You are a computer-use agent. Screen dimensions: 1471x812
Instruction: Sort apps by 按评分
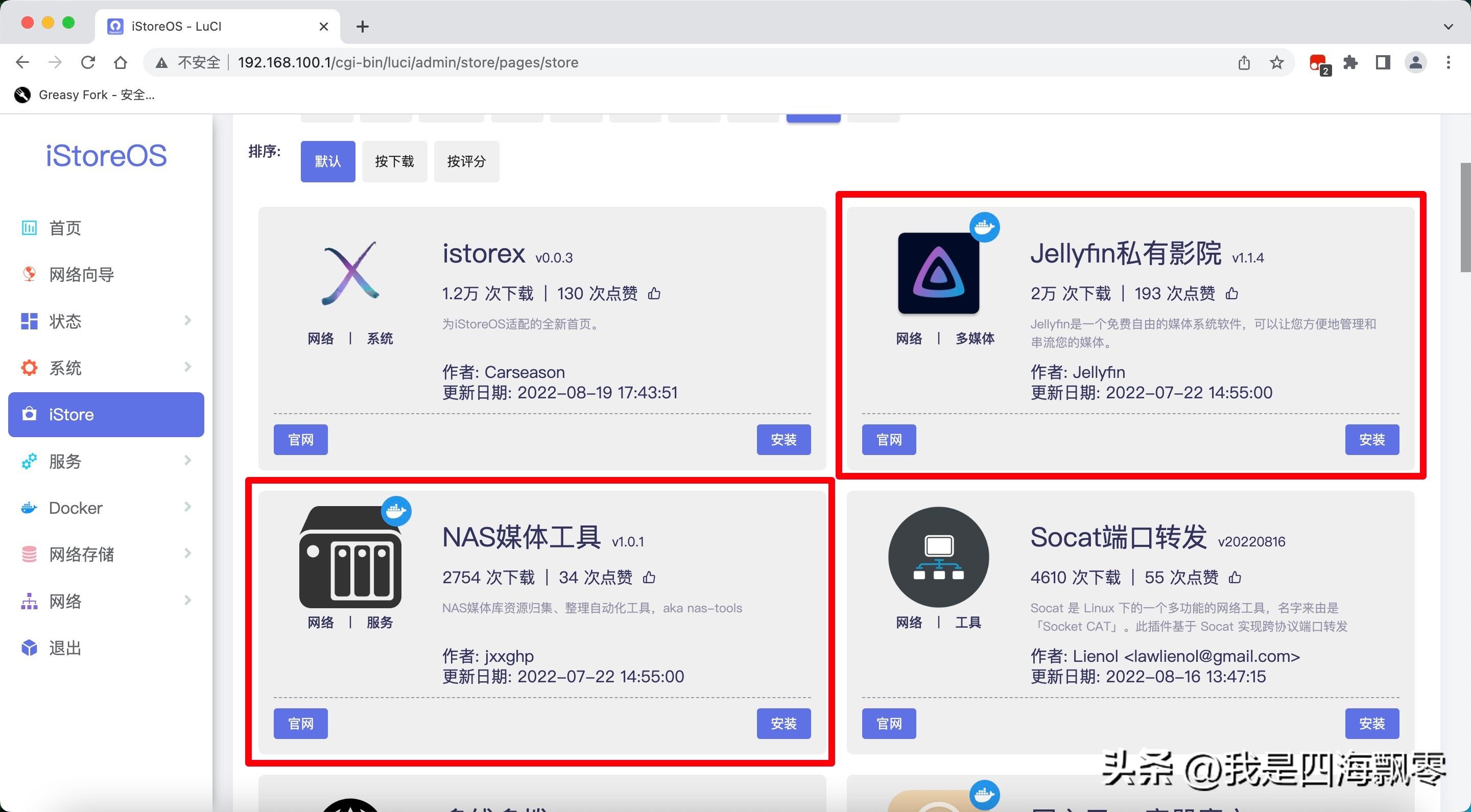[466, 161]
